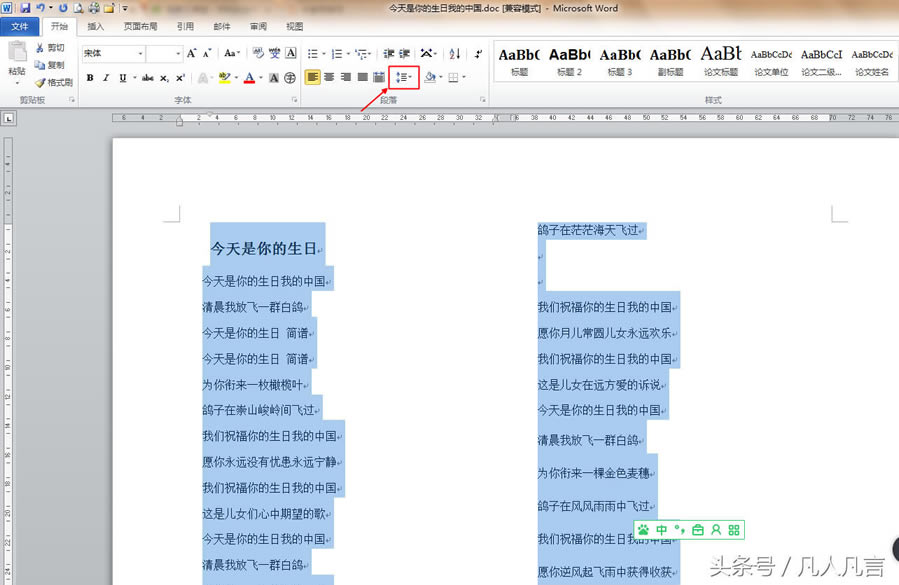899x585 pixels.
Task: Click the bulleted list icon
Action: pyautogui.click(x=314, y=53)
